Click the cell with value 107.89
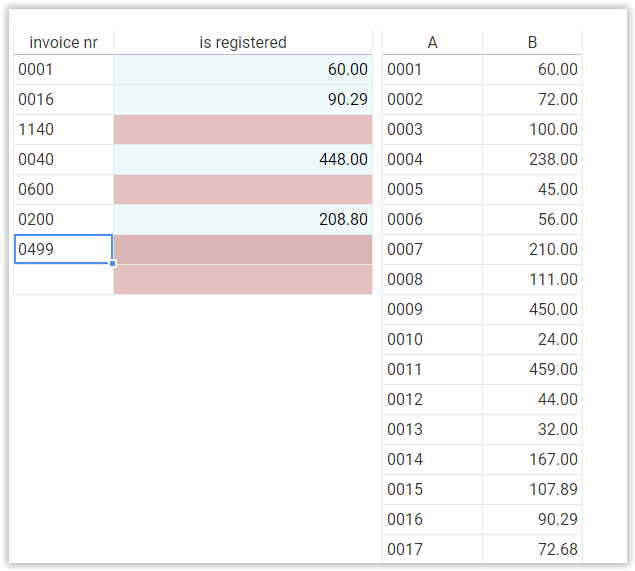Screen dimensions: 635x571 (532, 489)
